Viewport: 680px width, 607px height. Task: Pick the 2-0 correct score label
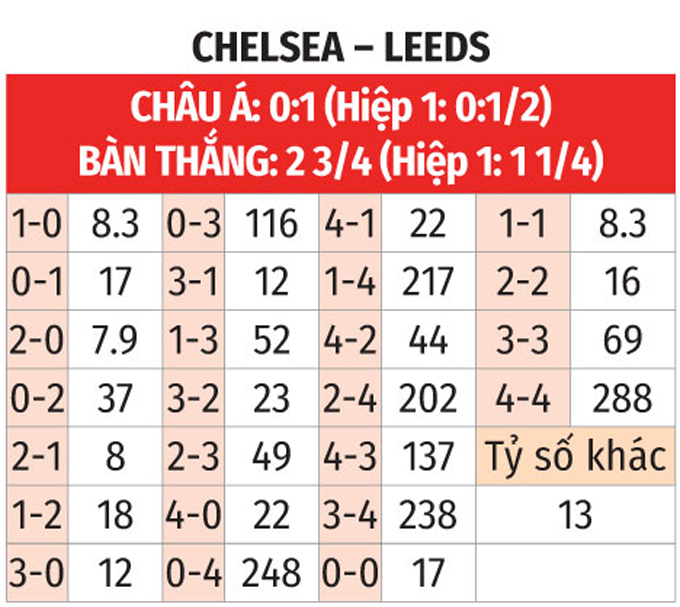pos(34,341)
